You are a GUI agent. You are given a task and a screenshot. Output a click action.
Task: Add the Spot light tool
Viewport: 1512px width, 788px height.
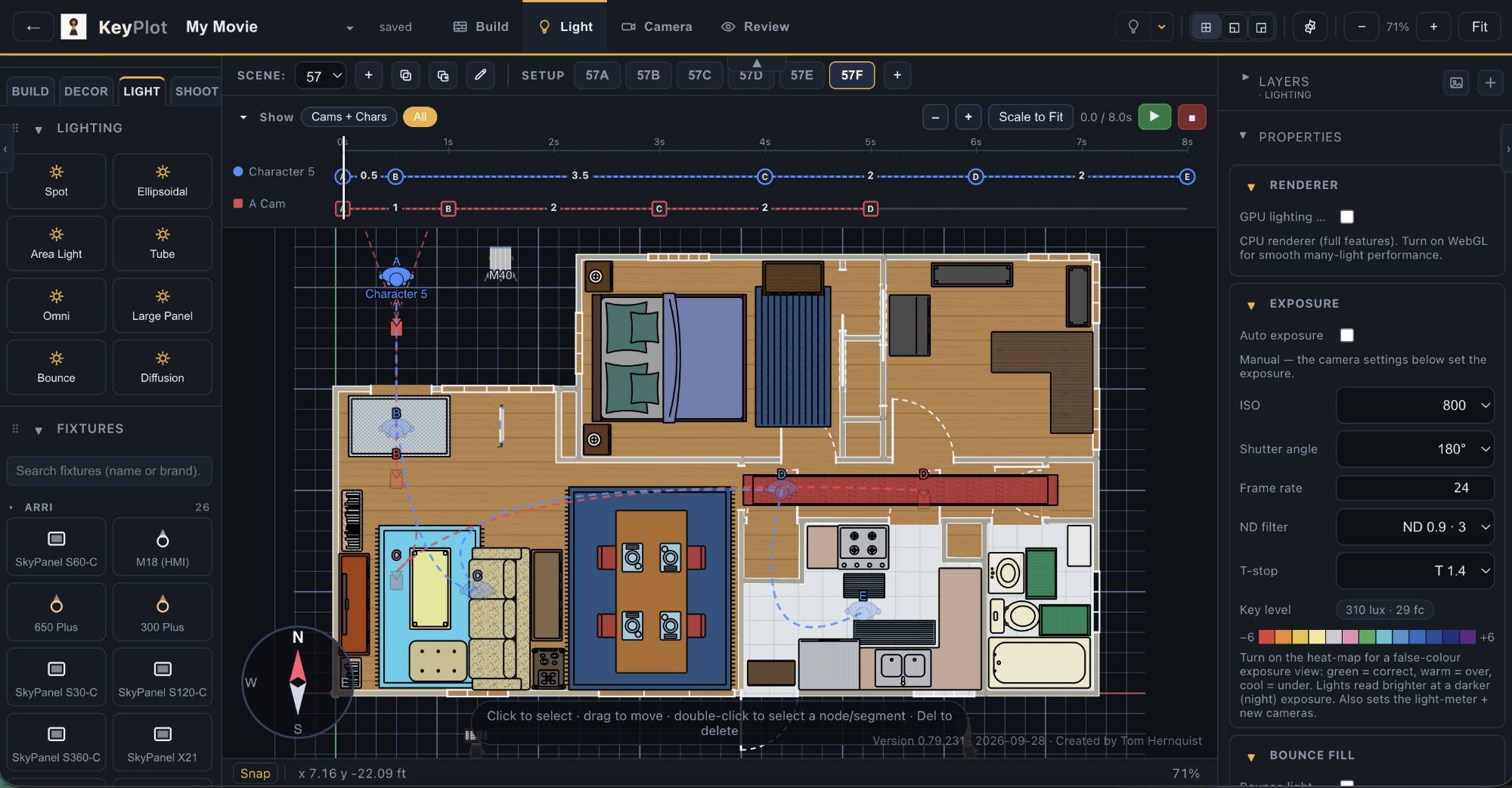[56, 181]
